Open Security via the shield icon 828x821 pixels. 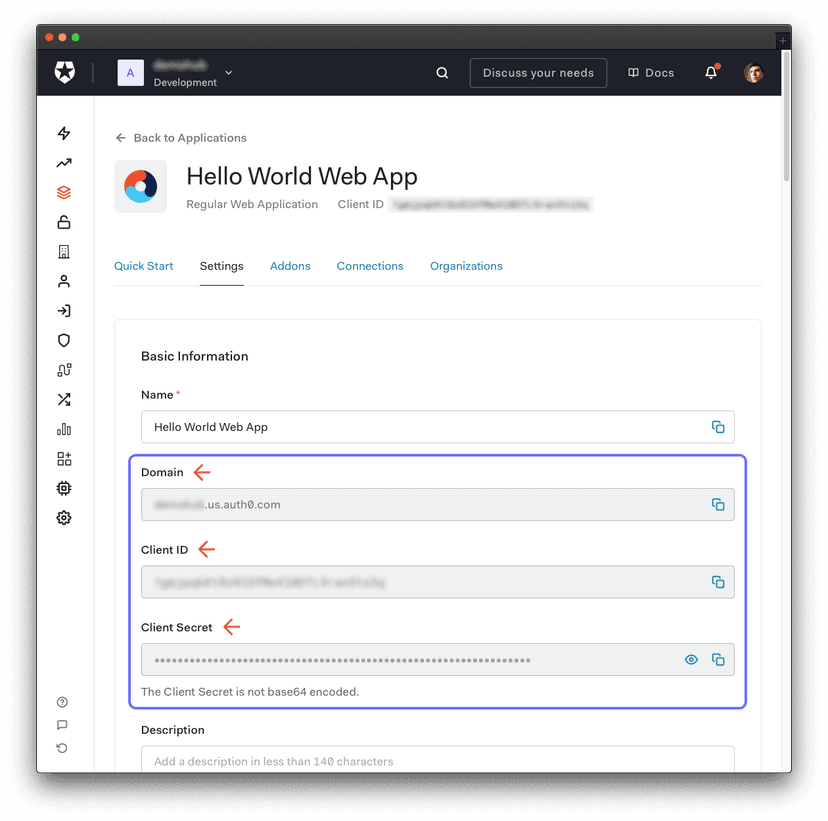(x=63, y=340)
